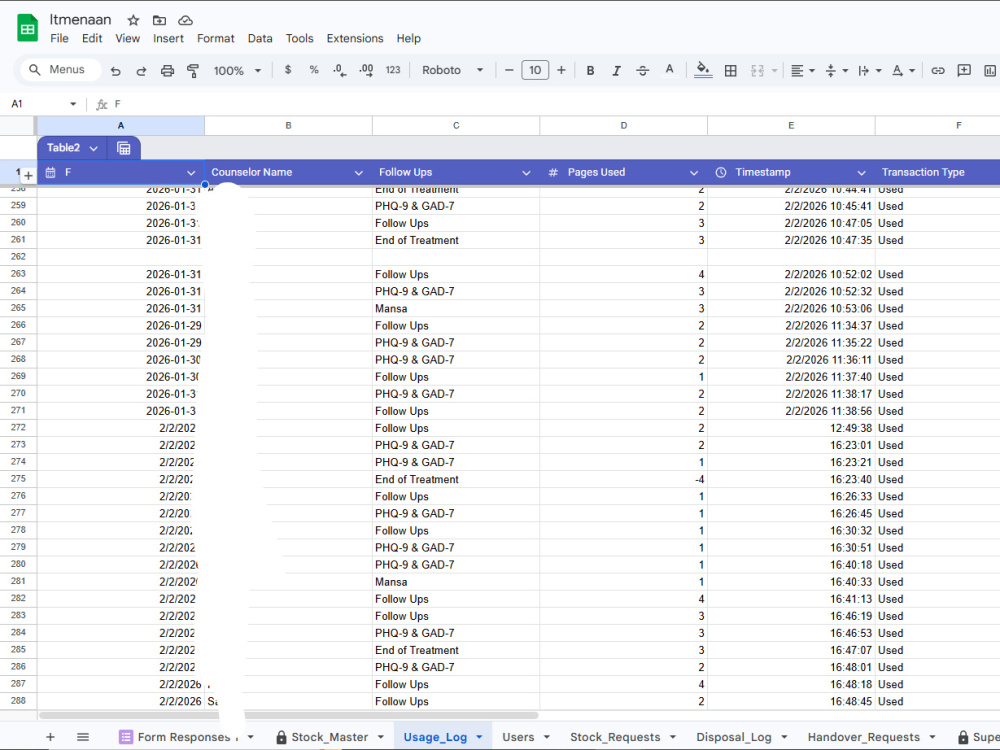This screenshot has width=1000, height=750.
Task: Open horizontal align dropdown
Action: [x=803, y=71]
